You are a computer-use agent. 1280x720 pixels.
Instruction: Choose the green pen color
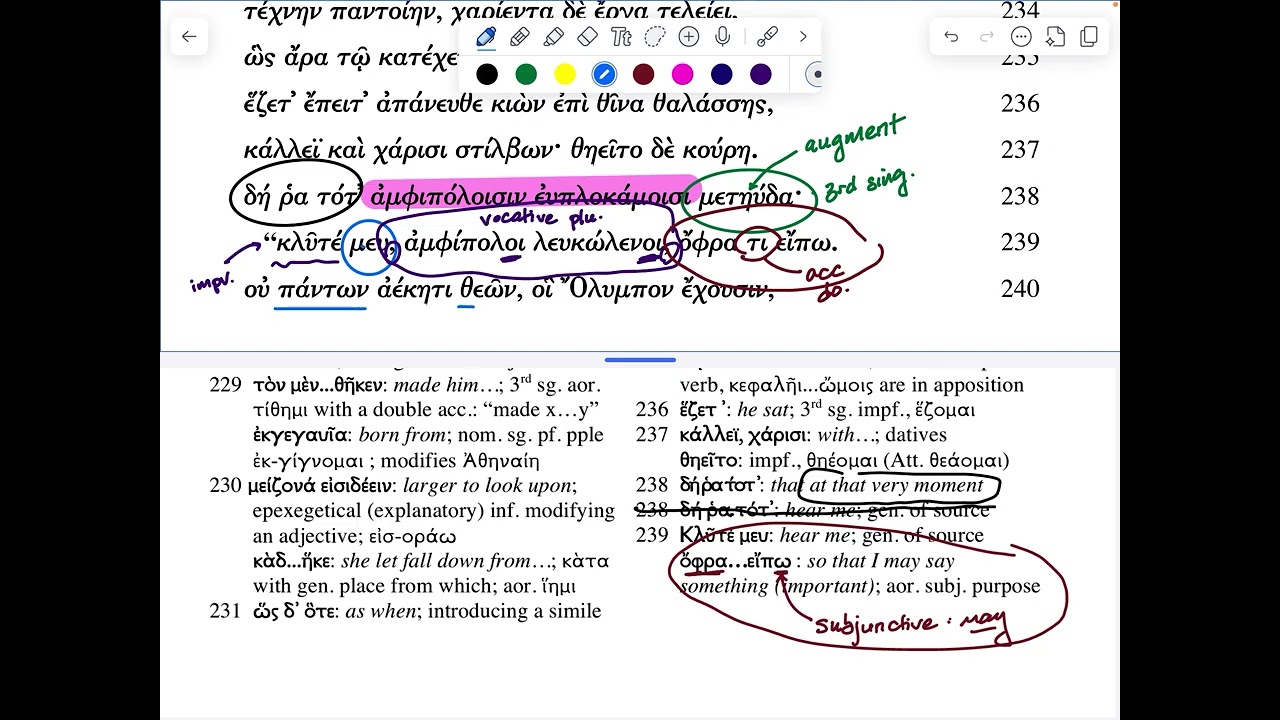pos(526,74)
